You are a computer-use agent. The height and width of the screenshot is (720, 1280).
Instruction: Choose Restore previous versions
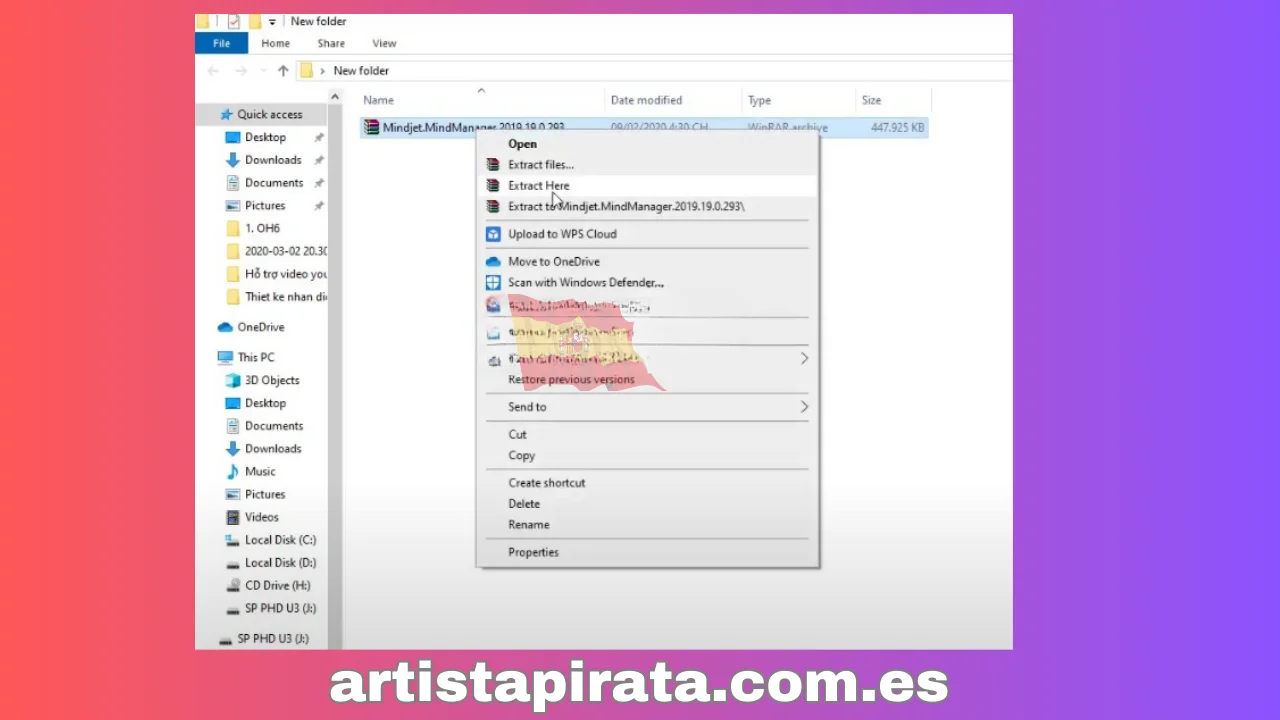[571, 380]
